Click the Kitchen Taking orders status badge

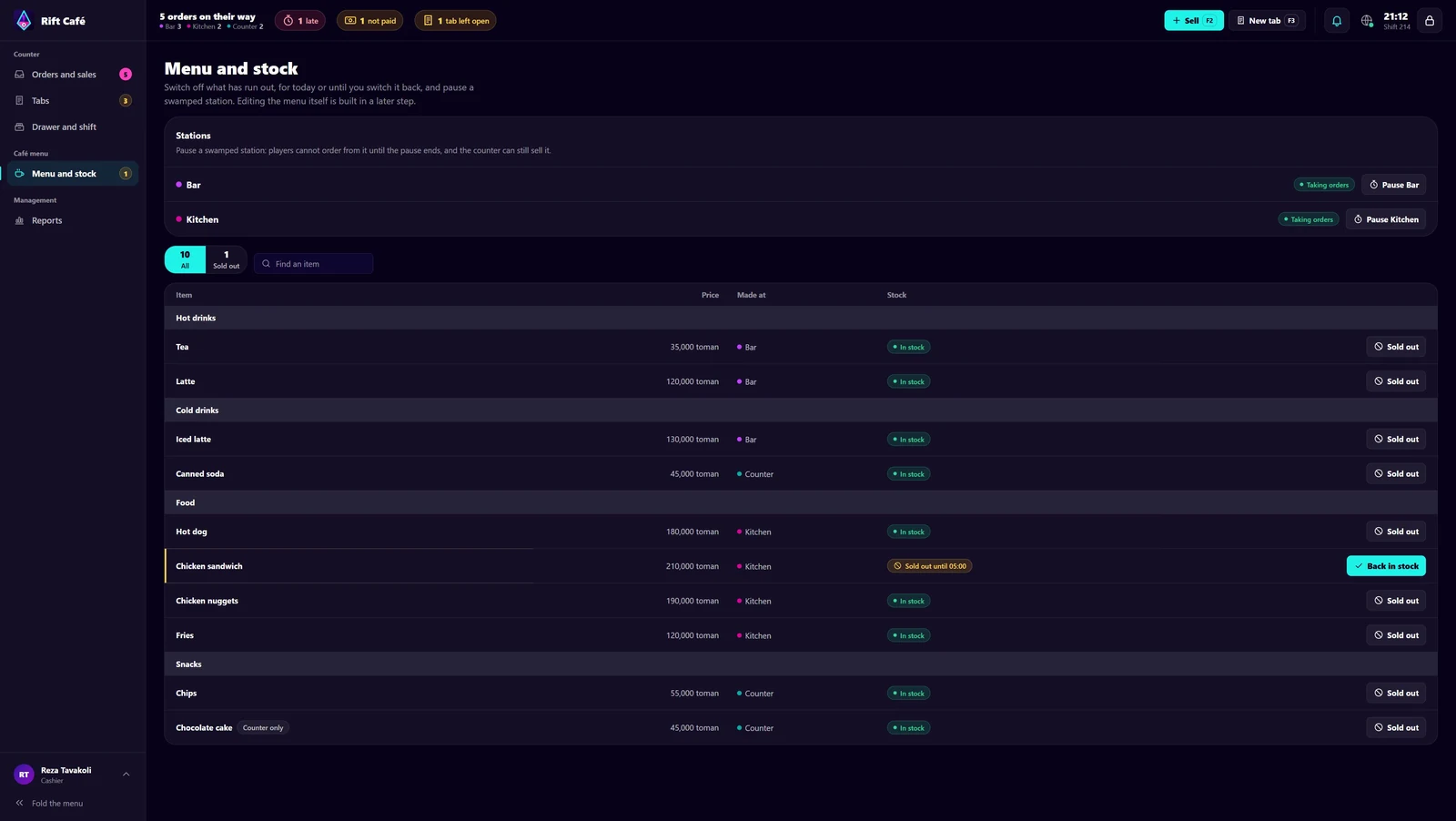click(1309, 219)
